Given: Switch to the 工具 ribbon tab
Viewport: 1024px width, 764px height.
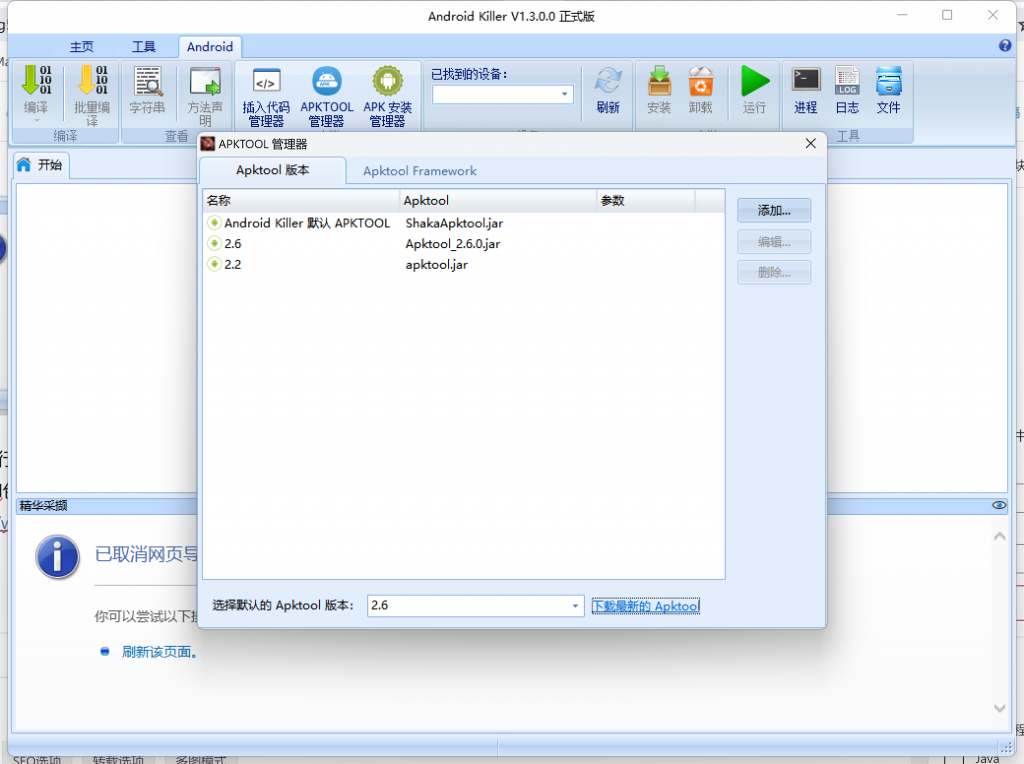Looking at the screenshot, I should [144, 47].
